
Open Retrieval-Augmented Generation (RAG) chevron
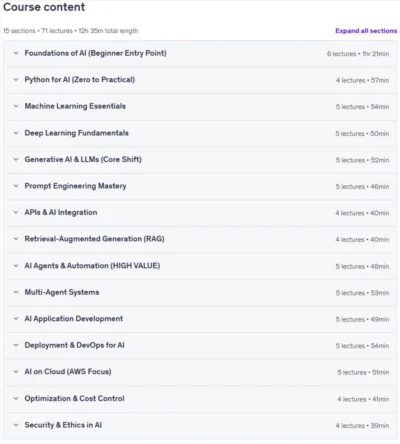[16, 239]
